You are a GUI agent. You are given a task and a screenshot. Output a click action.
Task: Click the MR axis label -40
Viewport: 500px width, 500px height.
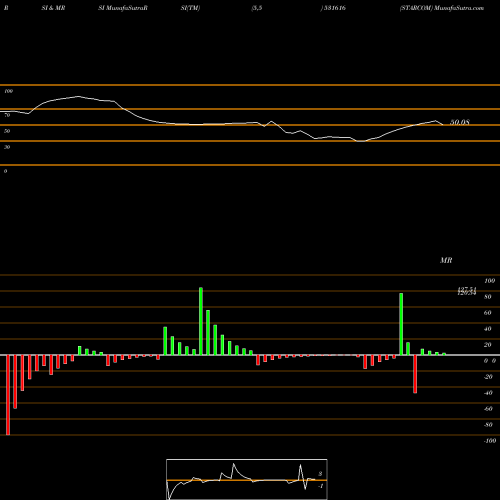coord(488,393)
